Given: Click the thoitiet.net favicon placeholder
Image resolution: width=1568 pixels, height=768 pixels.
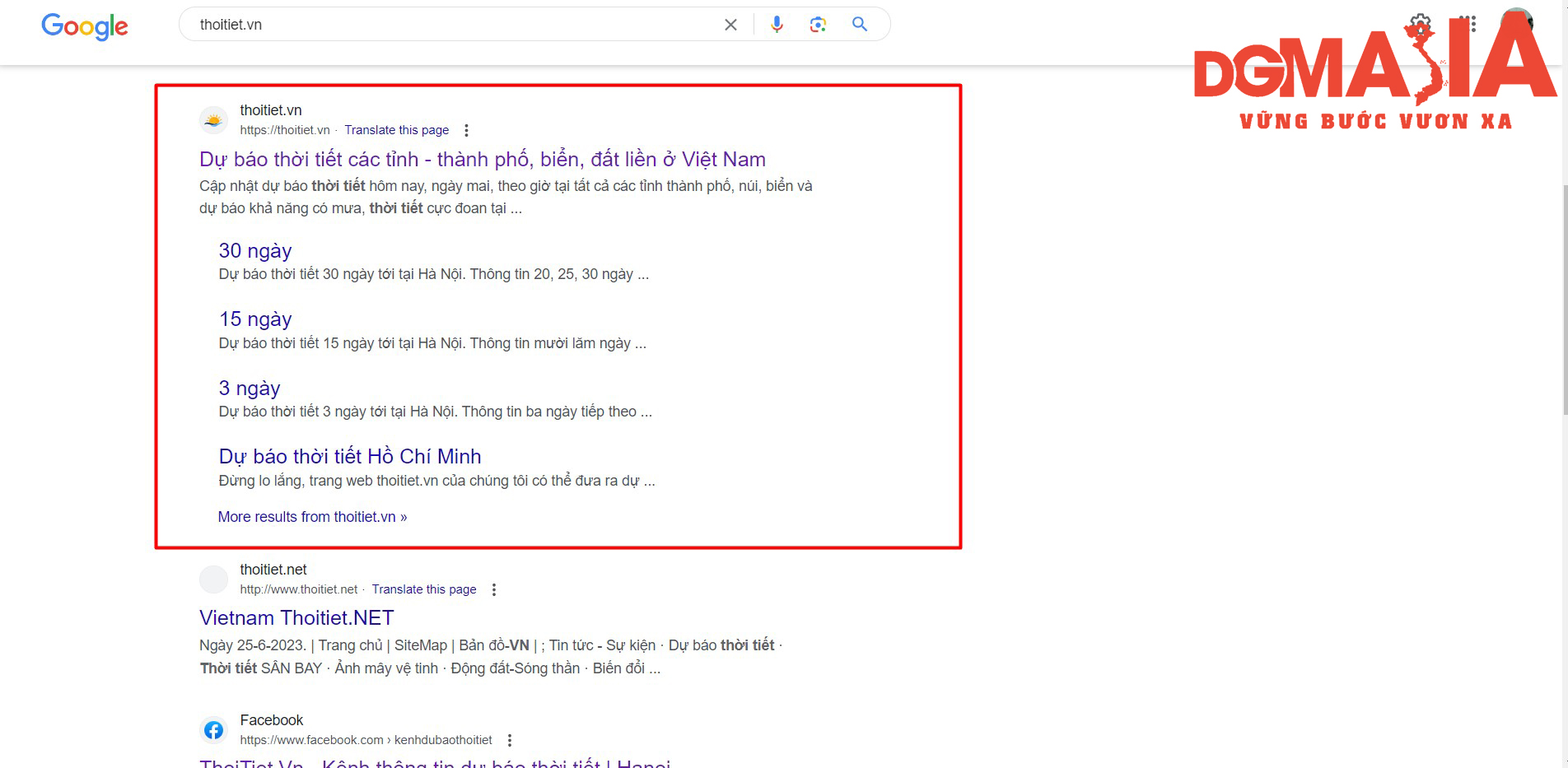Looking at the screenshot, I should 214,579.
